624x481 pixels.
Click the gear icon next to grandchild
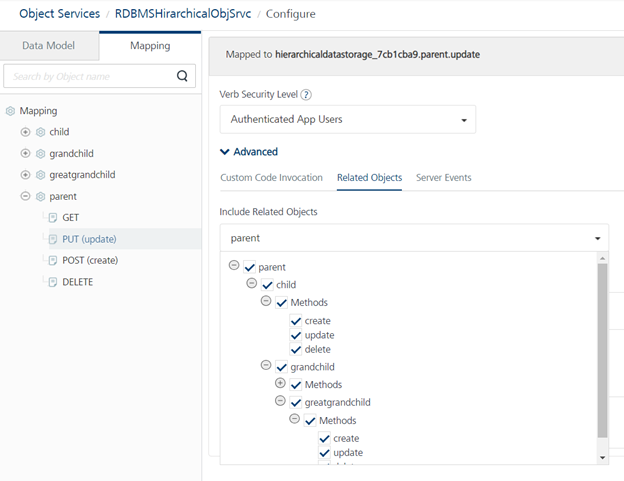tap(40, 153)
